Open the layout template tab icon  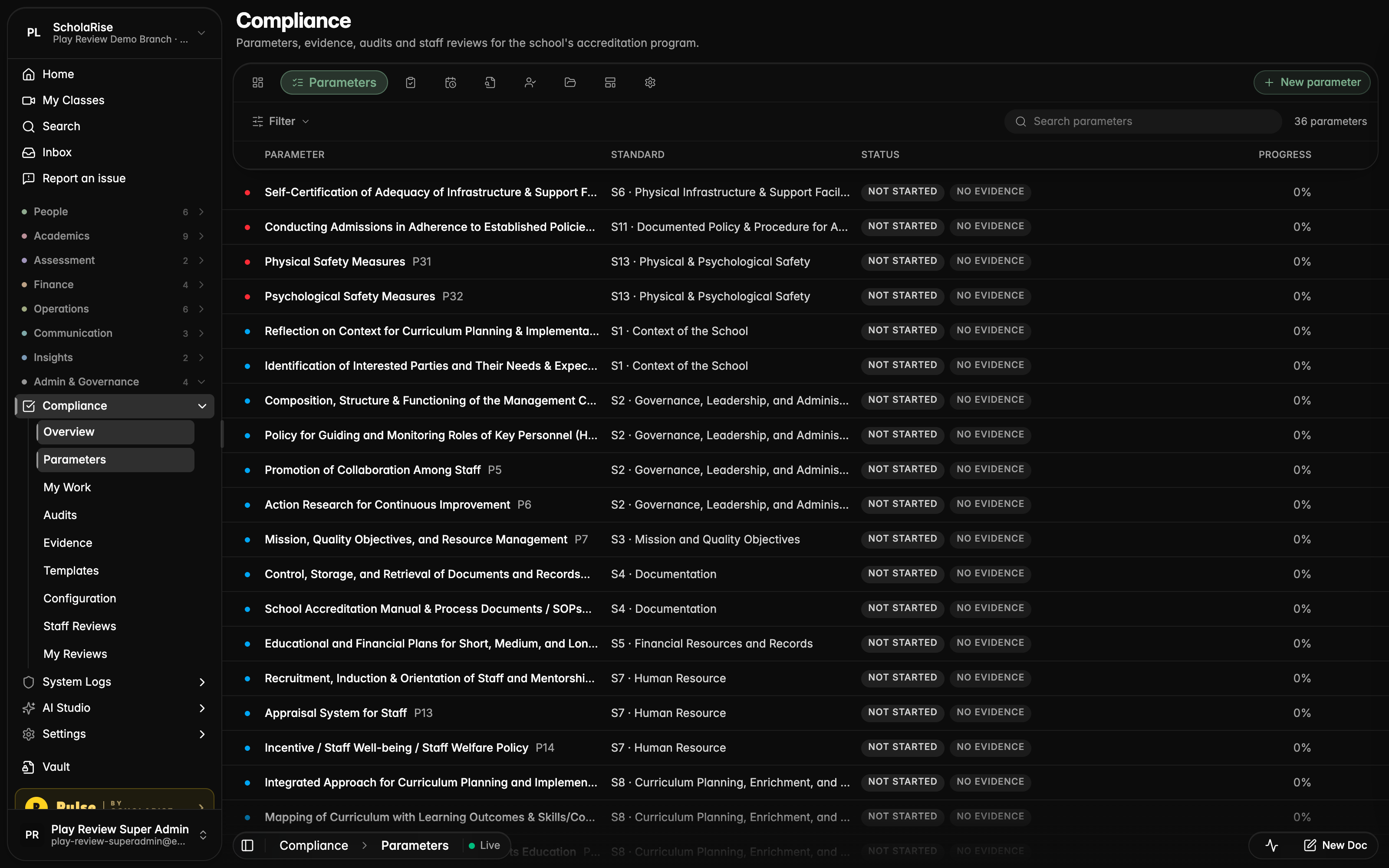610,82
